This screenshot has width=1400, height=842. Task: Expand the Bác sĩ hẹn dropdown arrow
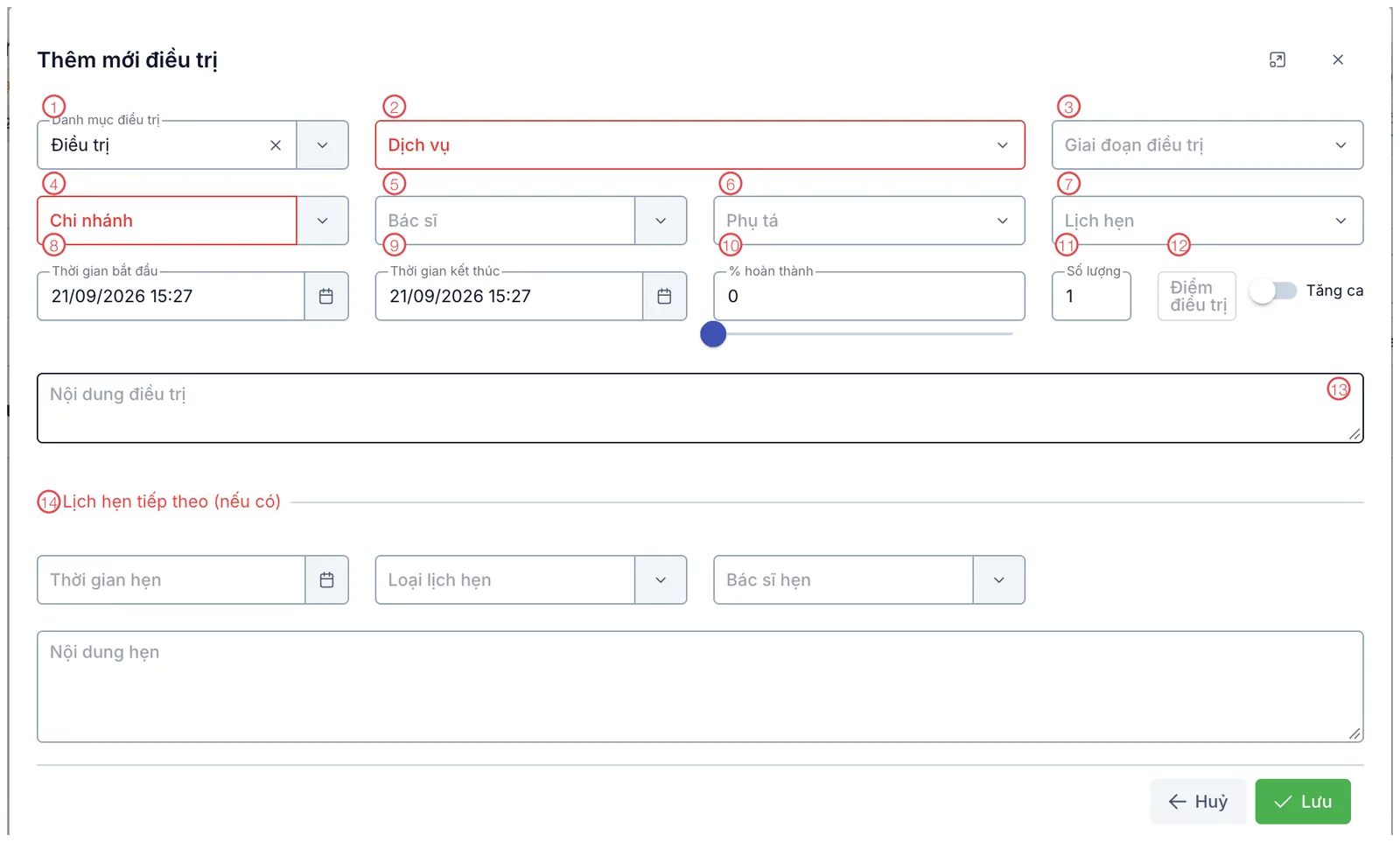999,580
